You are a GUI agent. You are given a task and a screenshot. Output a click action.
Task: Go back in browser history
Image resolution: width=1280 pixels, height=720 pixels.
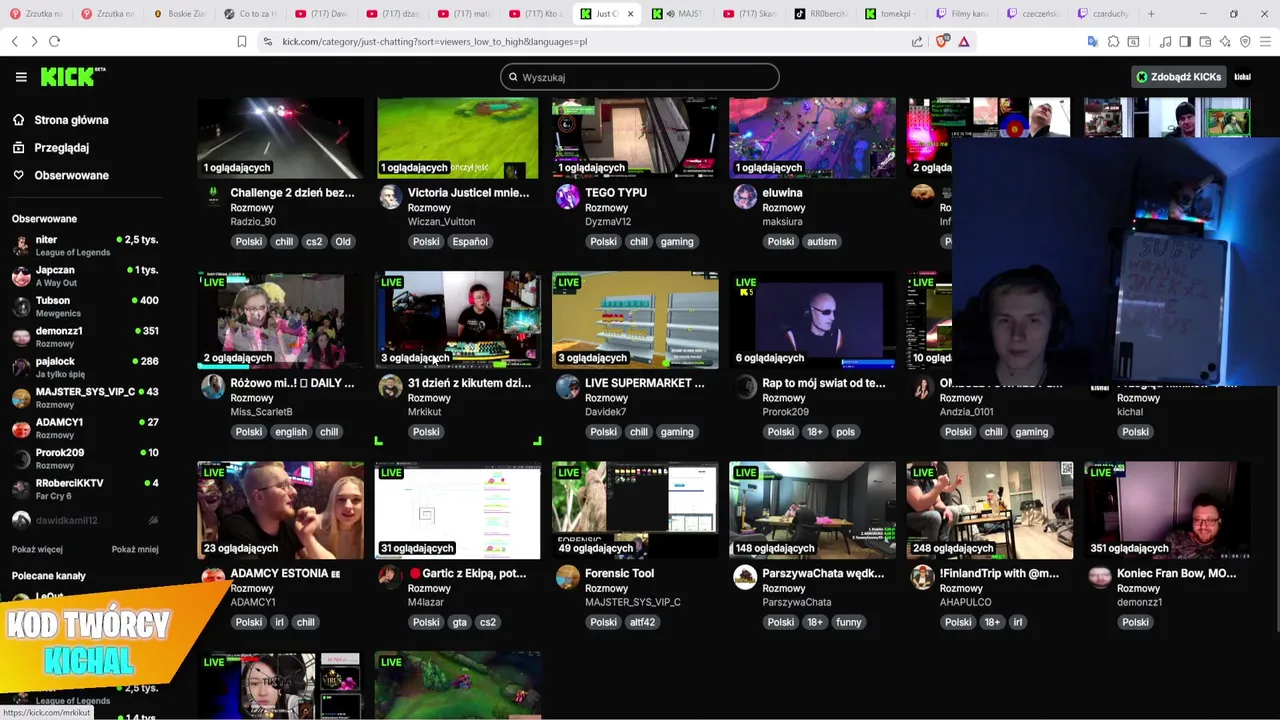[x=14, y=41]
